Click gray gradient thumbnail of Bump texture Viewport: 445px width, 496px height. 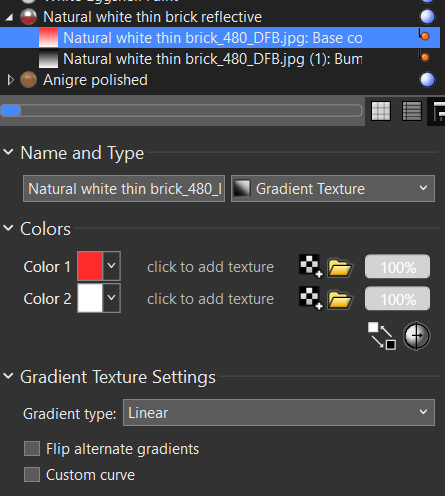pyautogui.click(x=48, y=59)
